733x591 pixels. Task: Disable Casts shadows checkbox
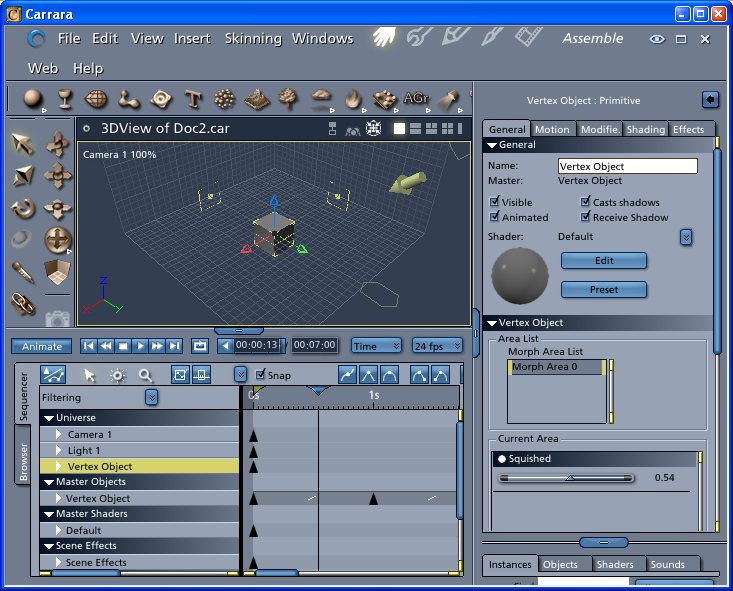(x=585, y=202)
